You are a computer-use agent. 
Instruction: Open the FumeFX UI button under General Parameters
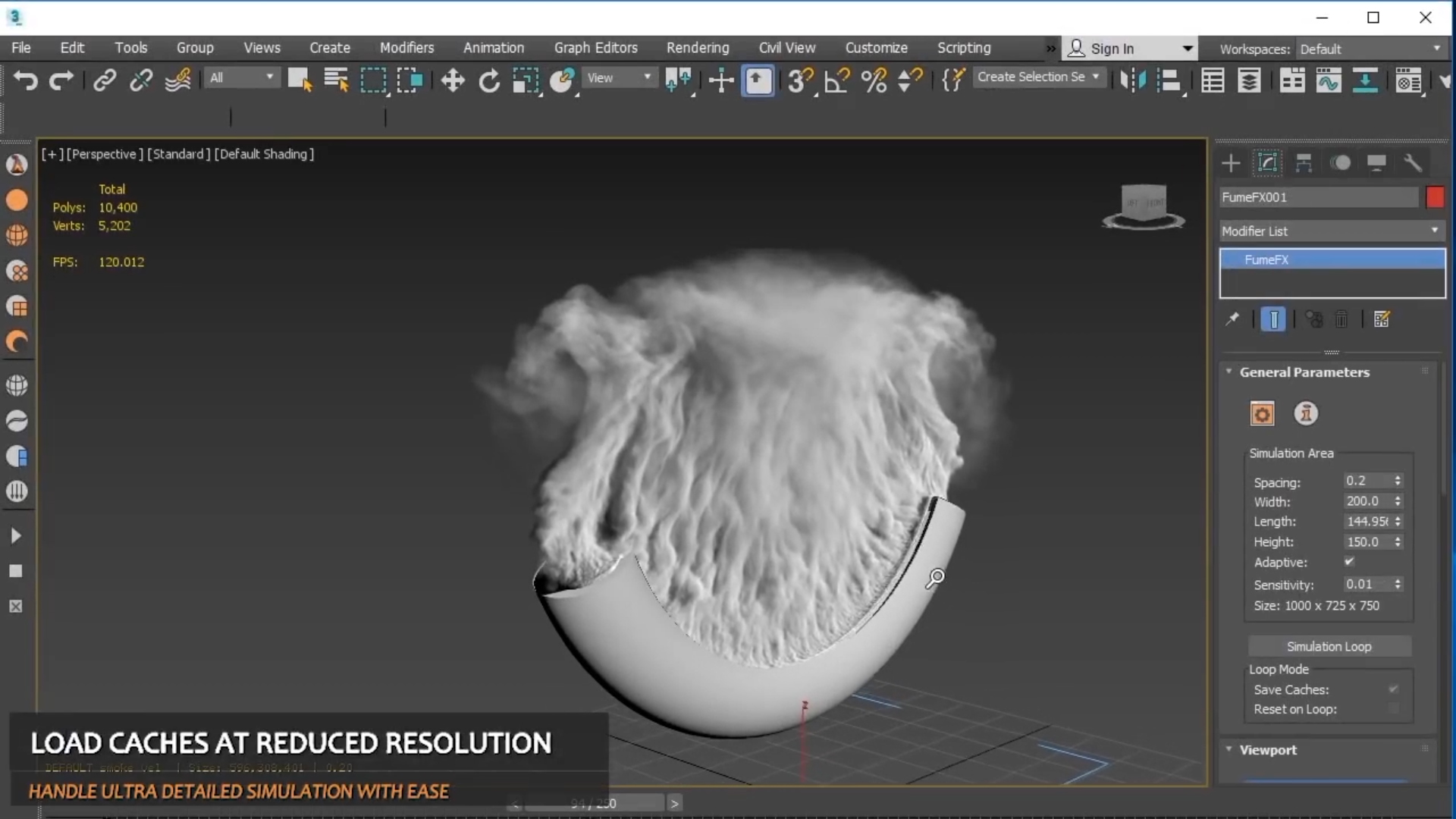tap(1262, 414)
